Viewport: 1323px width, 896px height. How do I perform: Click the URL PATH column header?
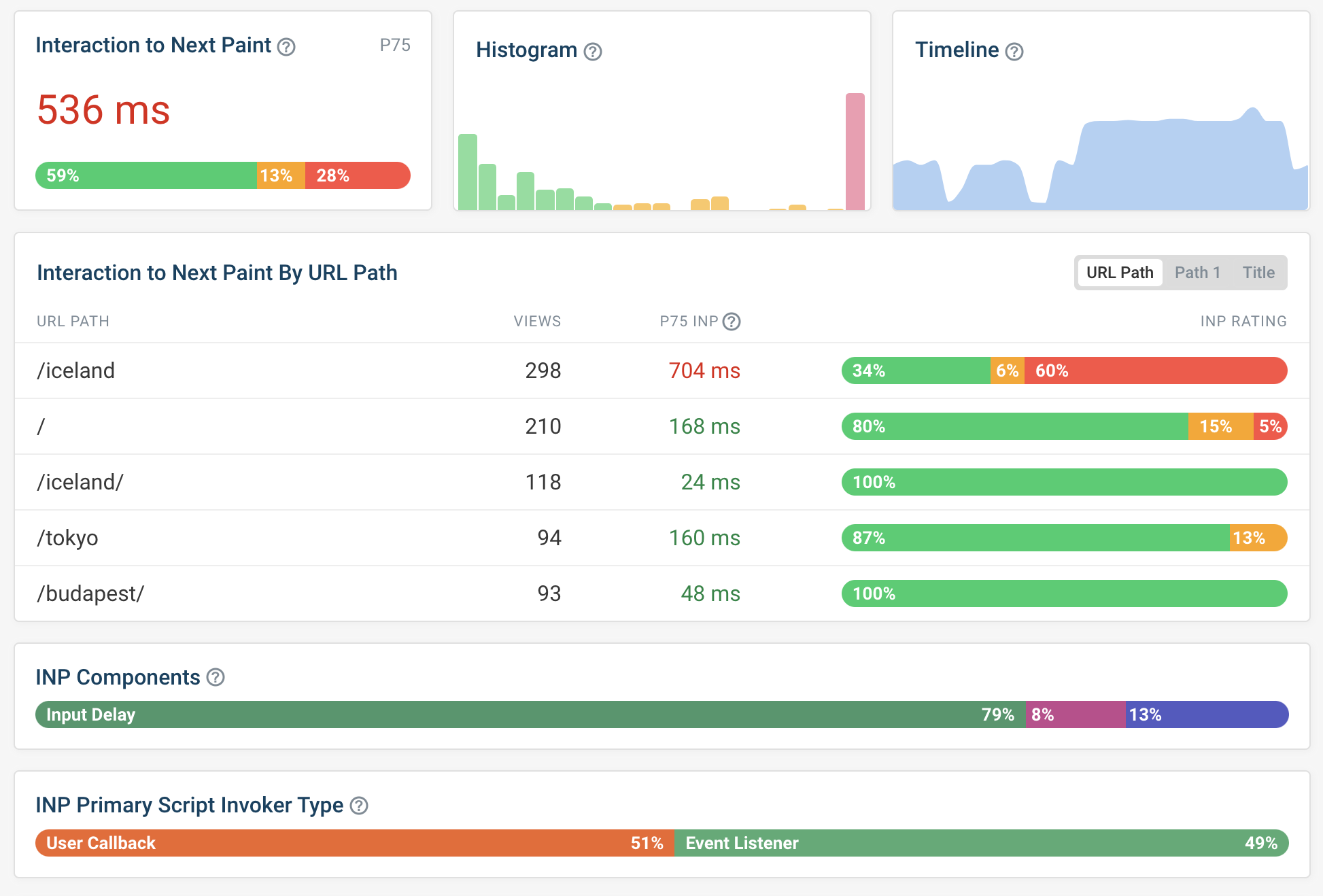[x=73, y=322]
